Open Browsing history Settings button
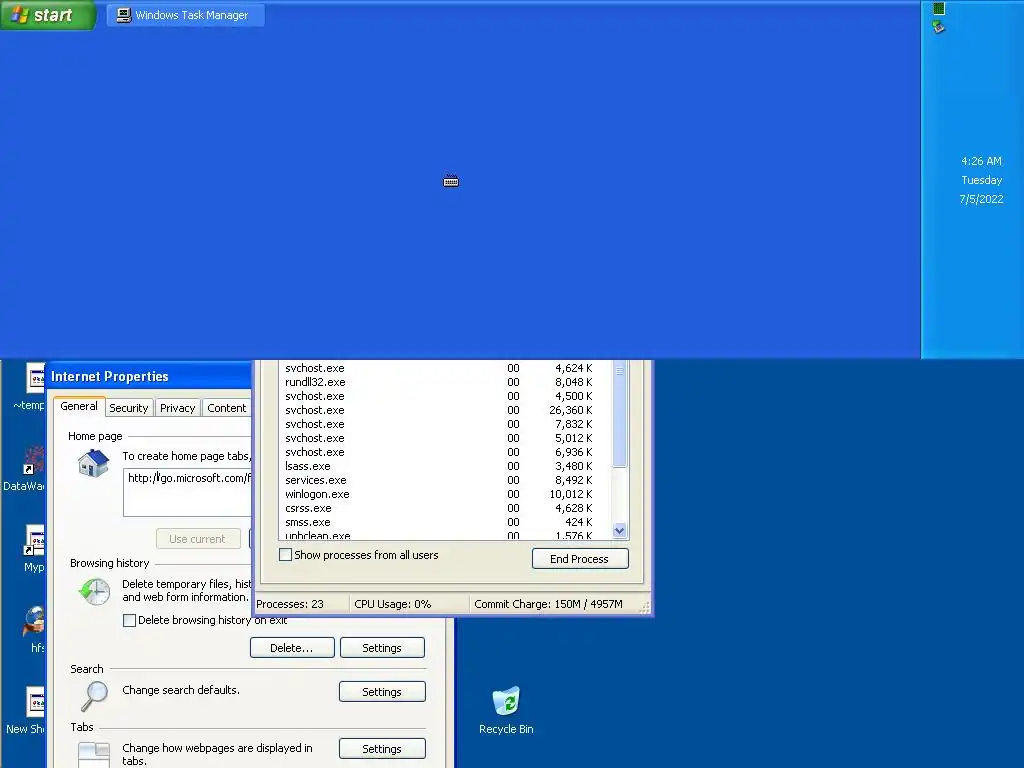Viewport: 1024px width, 768px height. (382, 648)
